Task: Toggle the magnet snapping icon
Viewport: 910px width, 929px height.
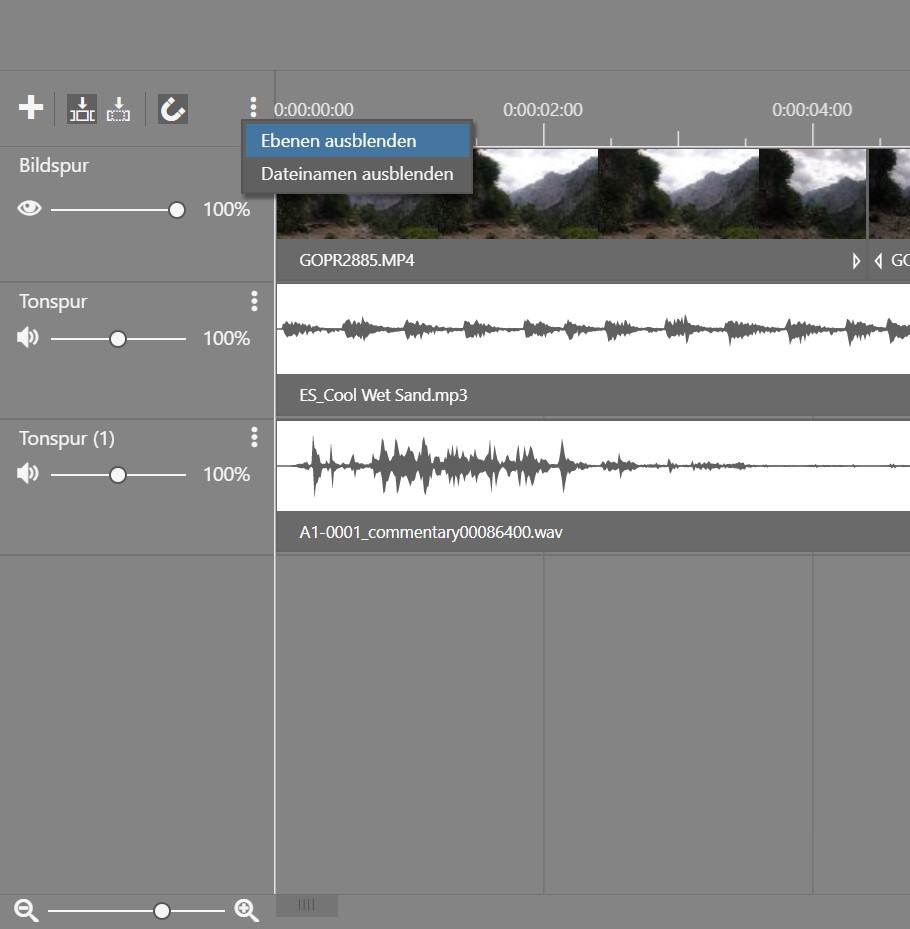Action: (x=172, y=108)
